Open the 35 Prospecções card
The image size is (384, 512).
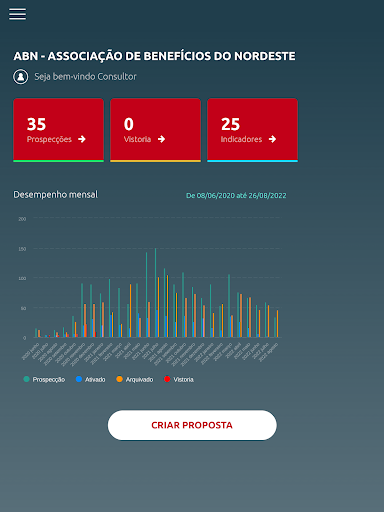58,130
